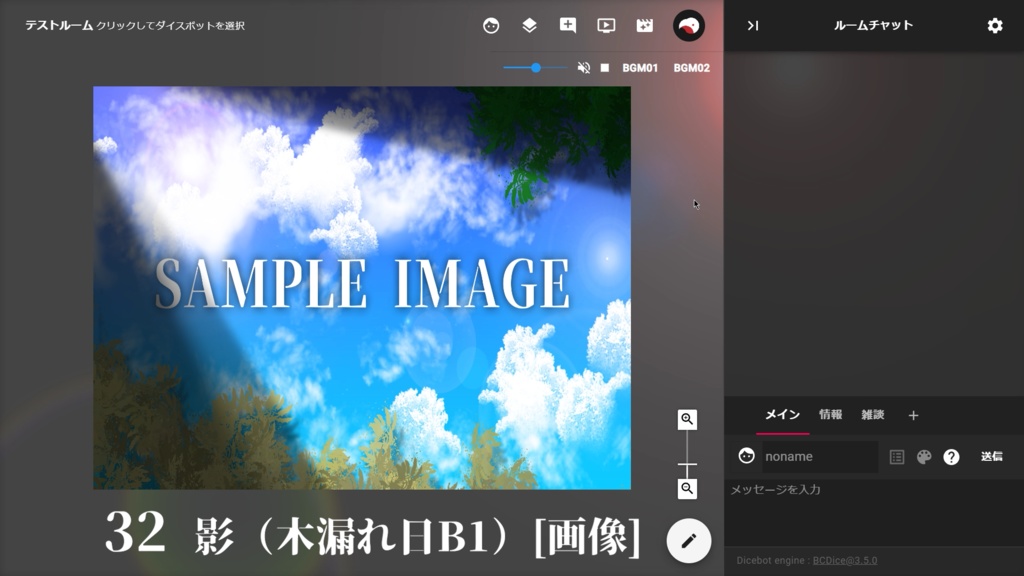Click the room owner avatar icon
Image resolution: width=1024 pixels, height=576 pixels.
click(x=689, y=26)
